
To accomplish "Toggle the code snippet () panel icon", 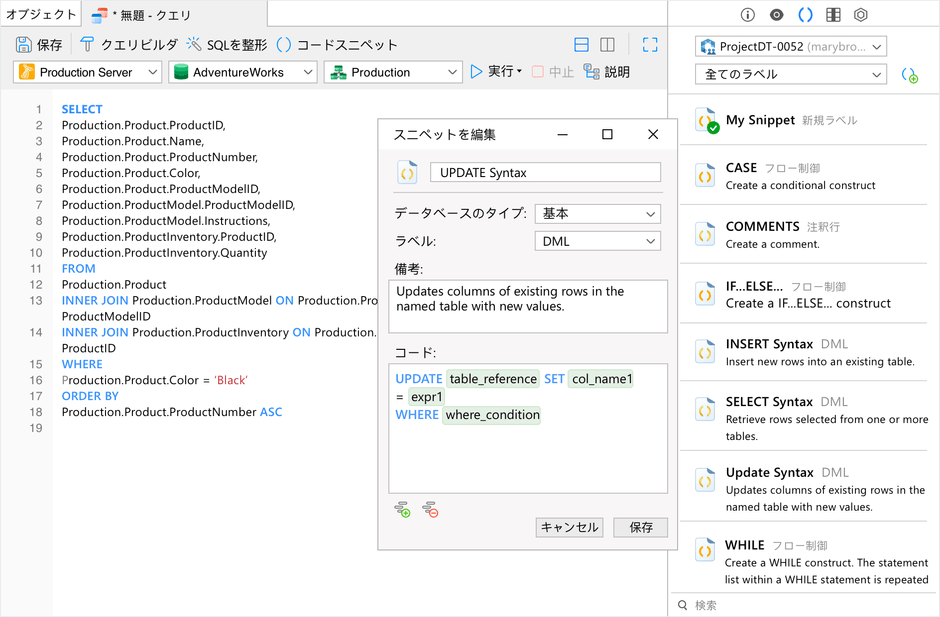I will coord(806,15).
